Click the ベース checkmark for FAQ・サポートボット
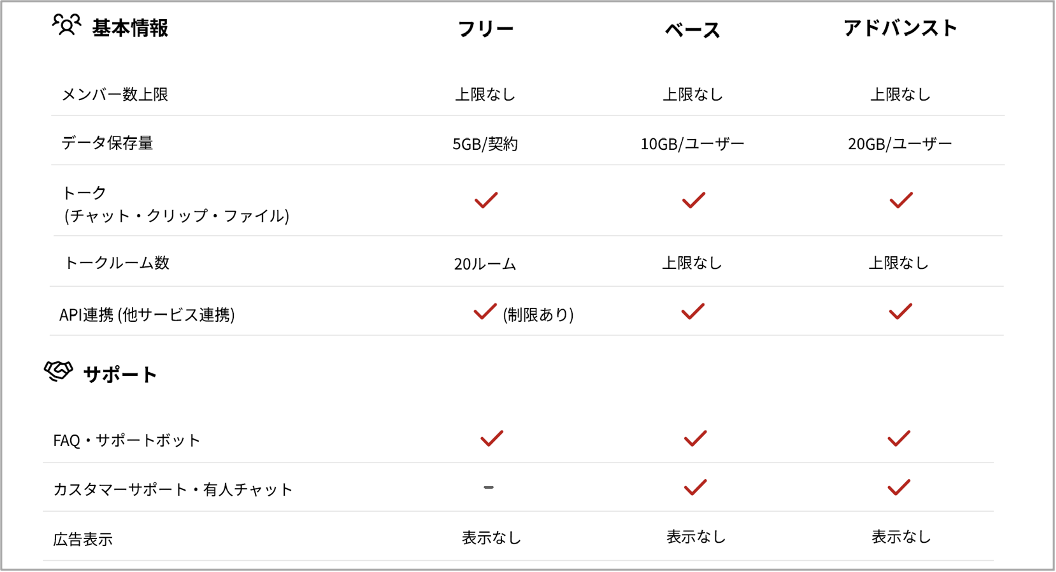The height and width of the screenshot is (572, 1056). coord(694,438)
